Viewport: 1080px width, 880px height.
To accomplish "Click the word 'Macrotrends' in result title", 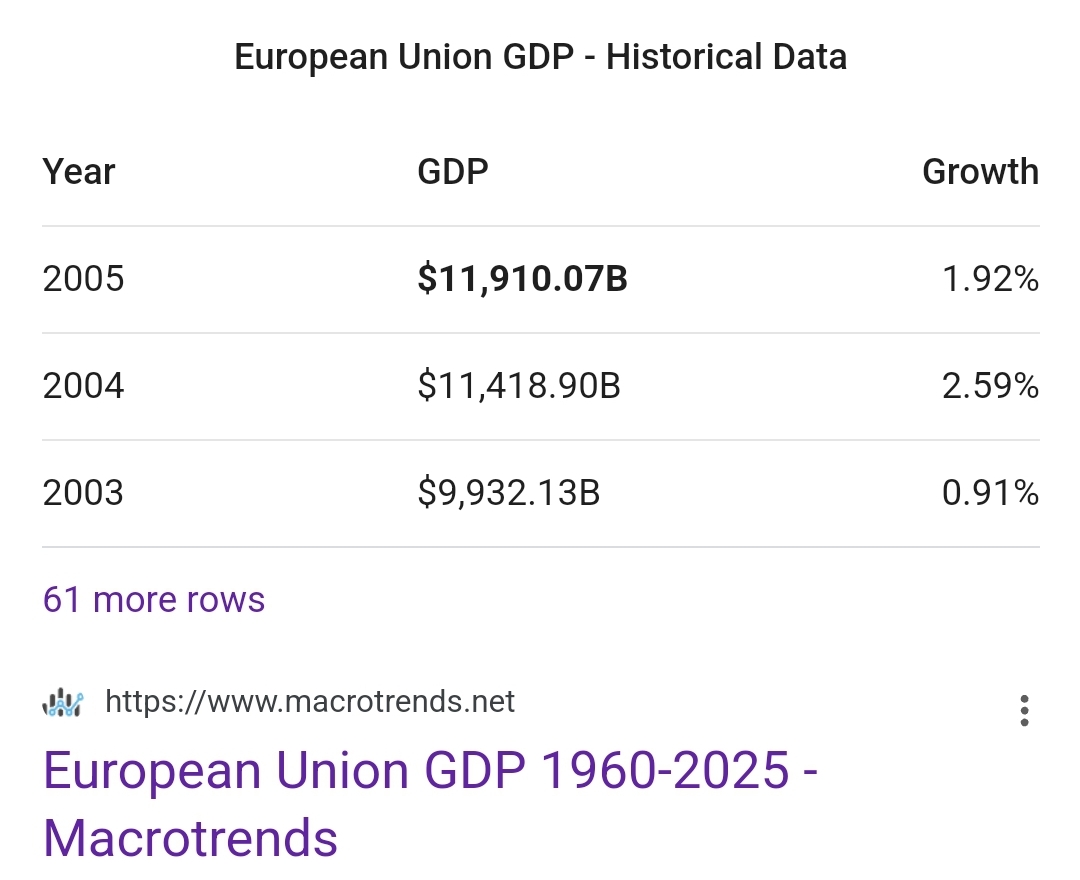I will point(191,837).
